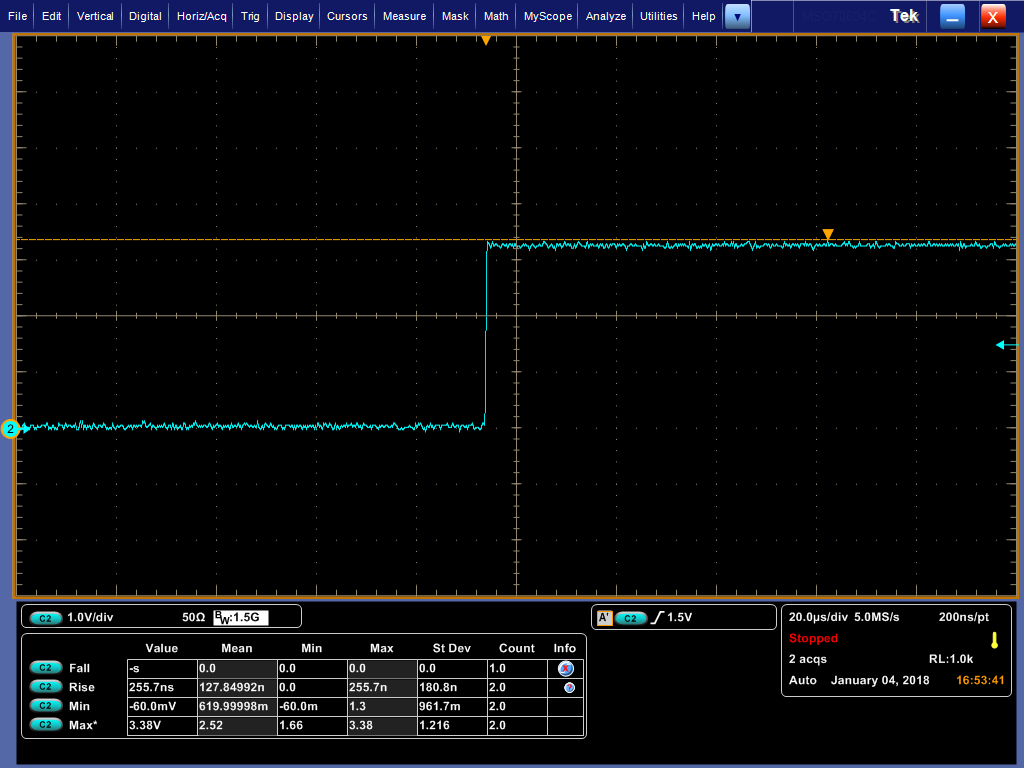Click the C2 badge for Fall measurement
Screen dimensions: 1024x768
pos(46,667)
